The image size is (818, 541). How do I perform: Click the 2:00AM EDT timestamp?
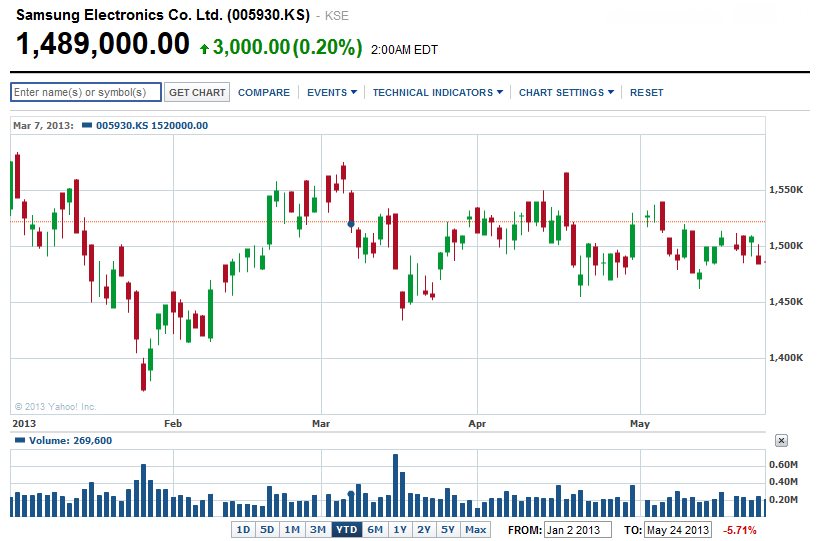pos(404,50)
